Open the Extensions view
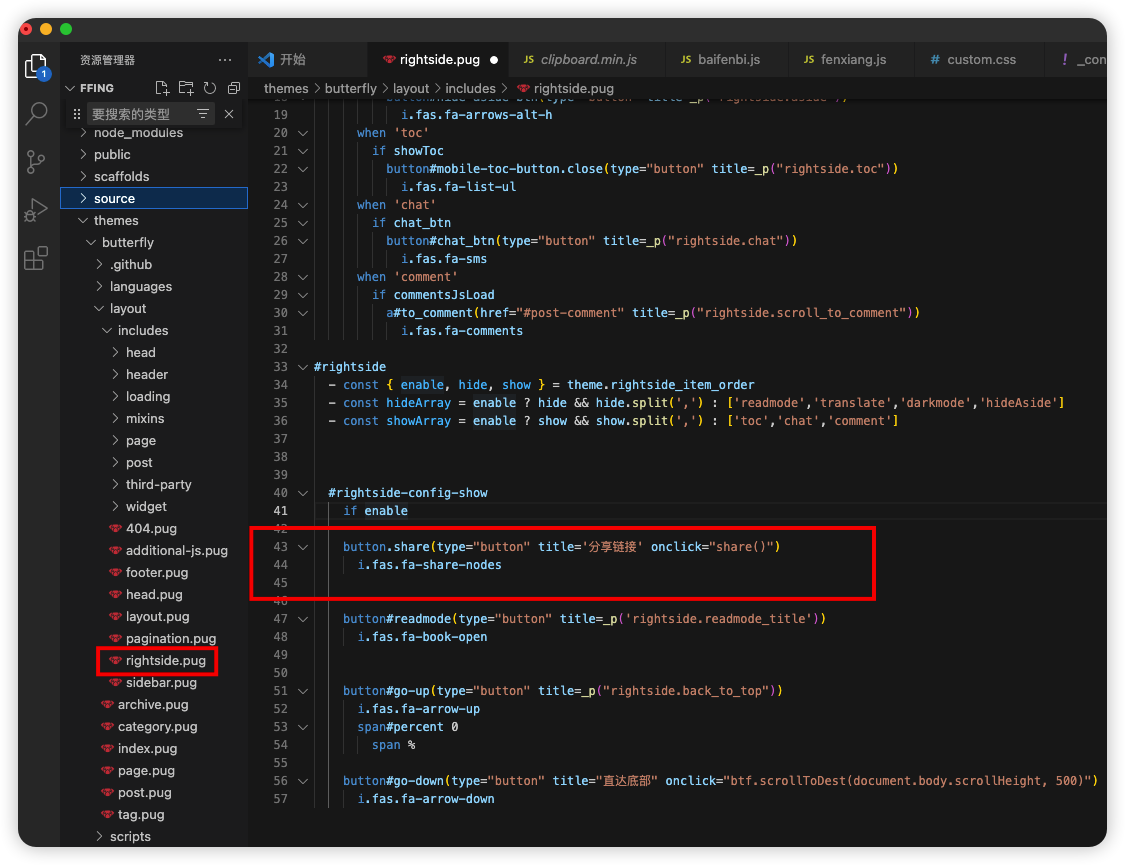 tap(37, 259)
